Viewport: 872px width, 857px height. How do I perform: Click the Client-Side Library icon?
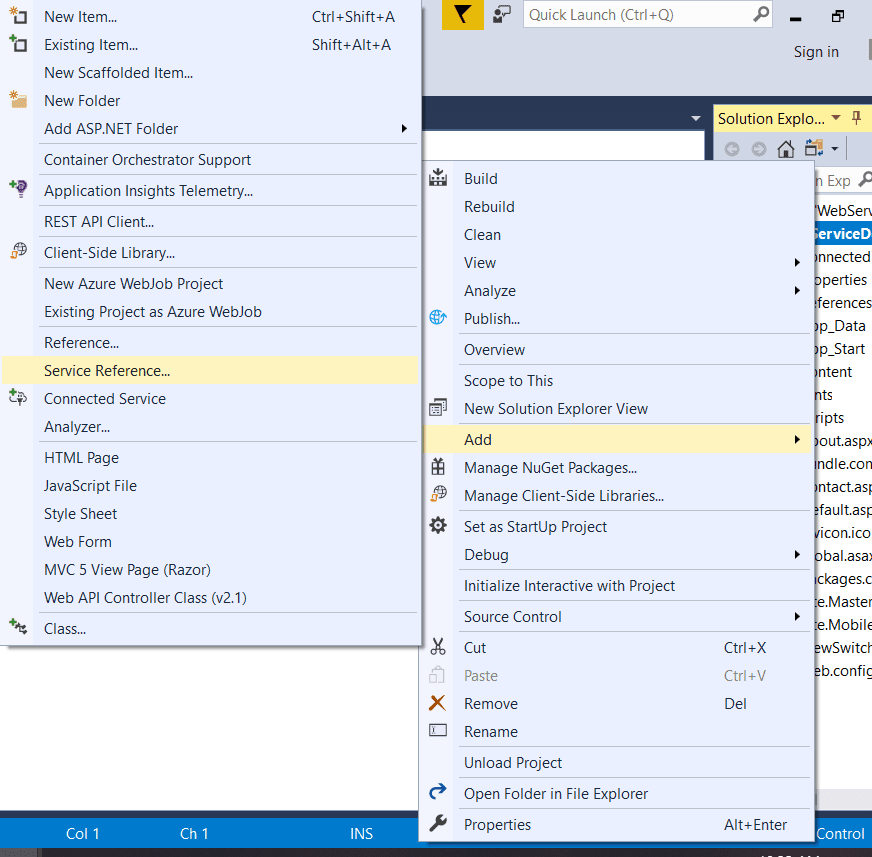click(18, 251)
